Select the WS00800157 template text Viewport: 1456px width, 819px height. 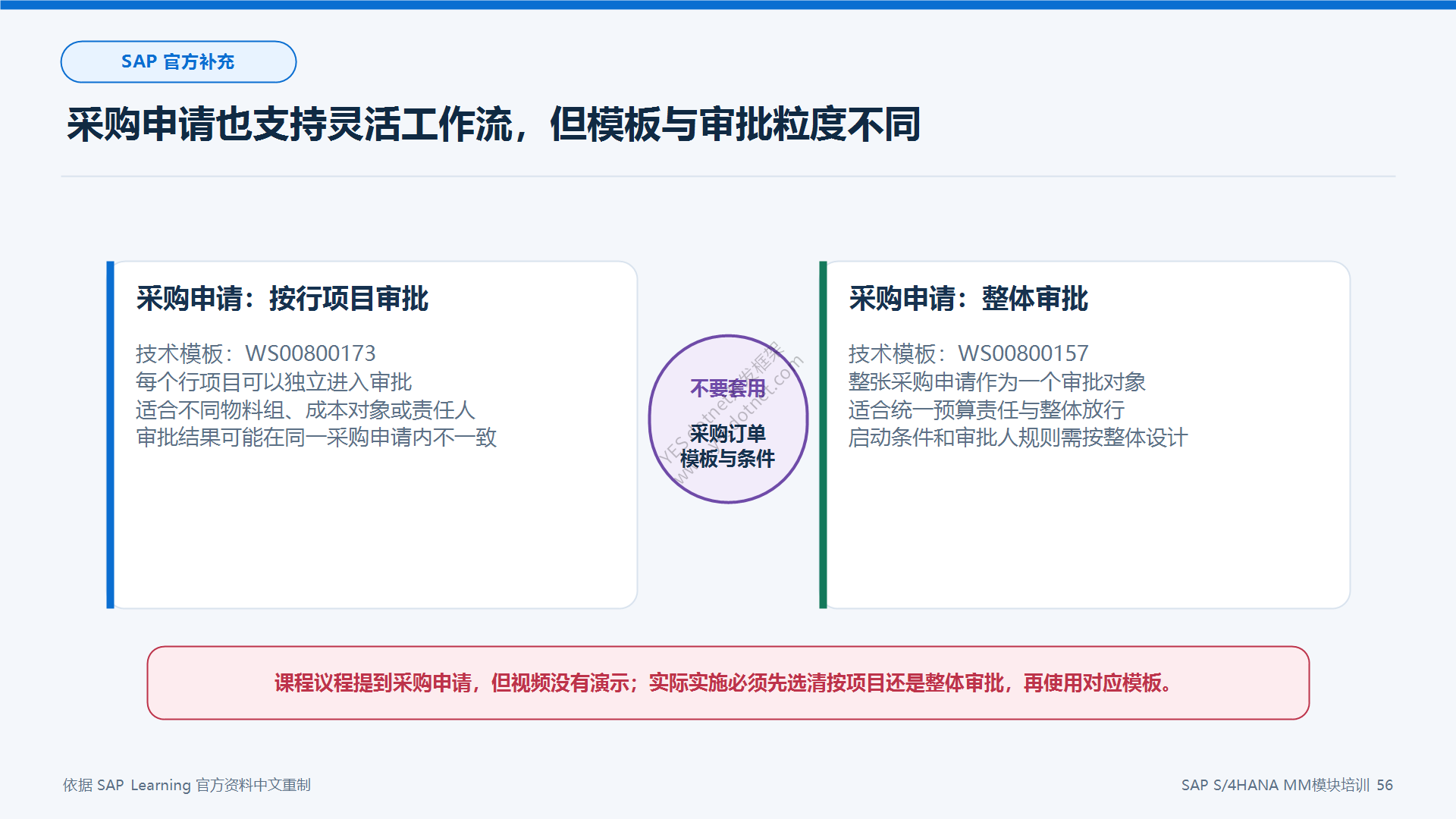[x=1023, y=353]
